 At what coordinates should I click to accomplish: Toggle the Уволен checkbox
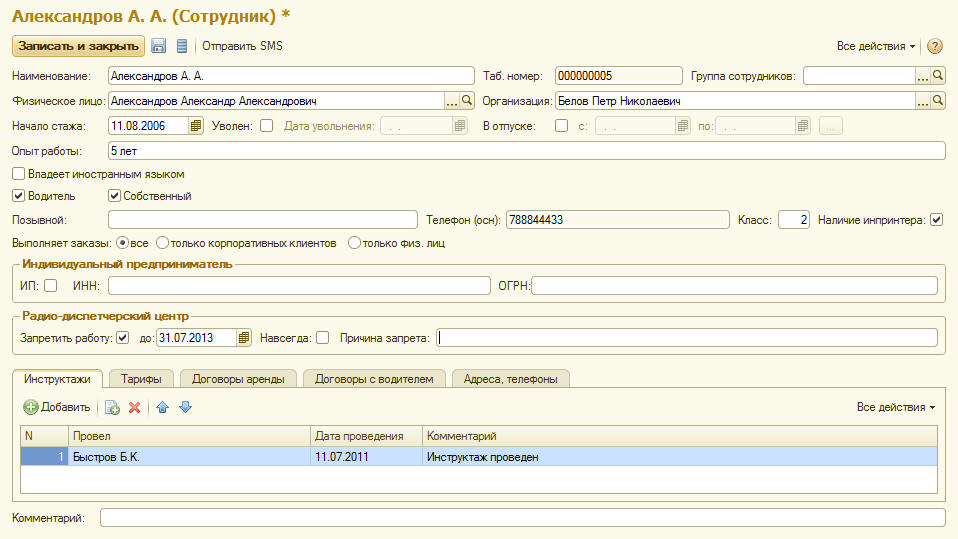tap(266, 126)
